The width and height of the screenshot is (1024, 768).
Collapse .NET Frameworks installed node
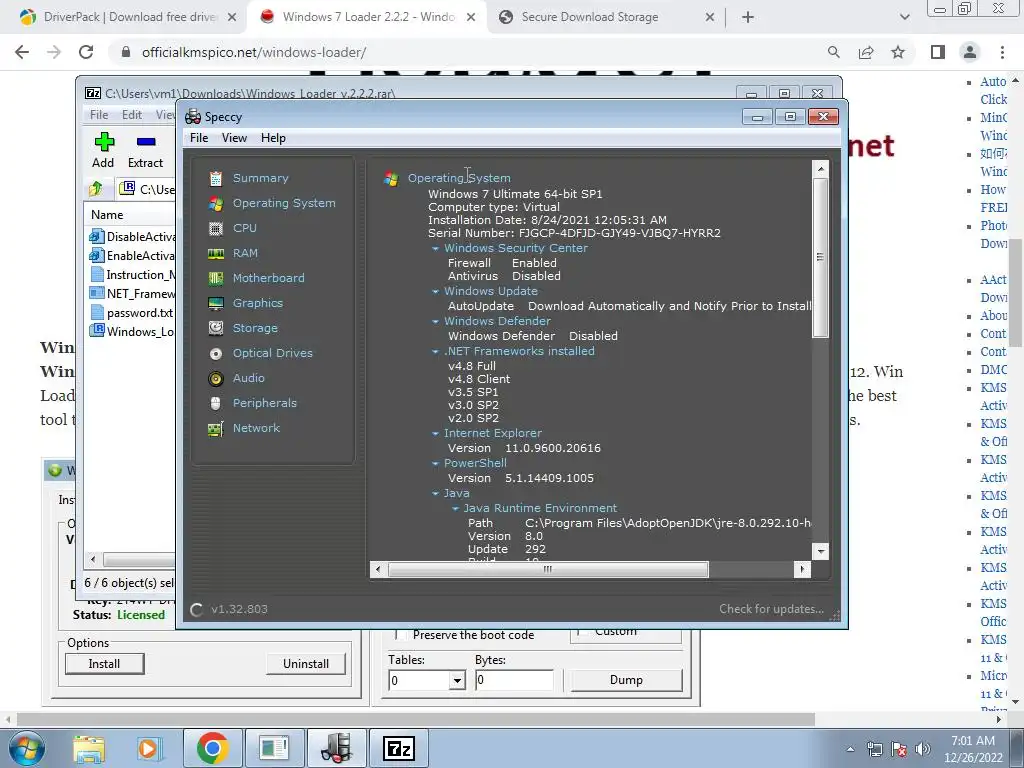pyautogui.click(x=435, y=351)
